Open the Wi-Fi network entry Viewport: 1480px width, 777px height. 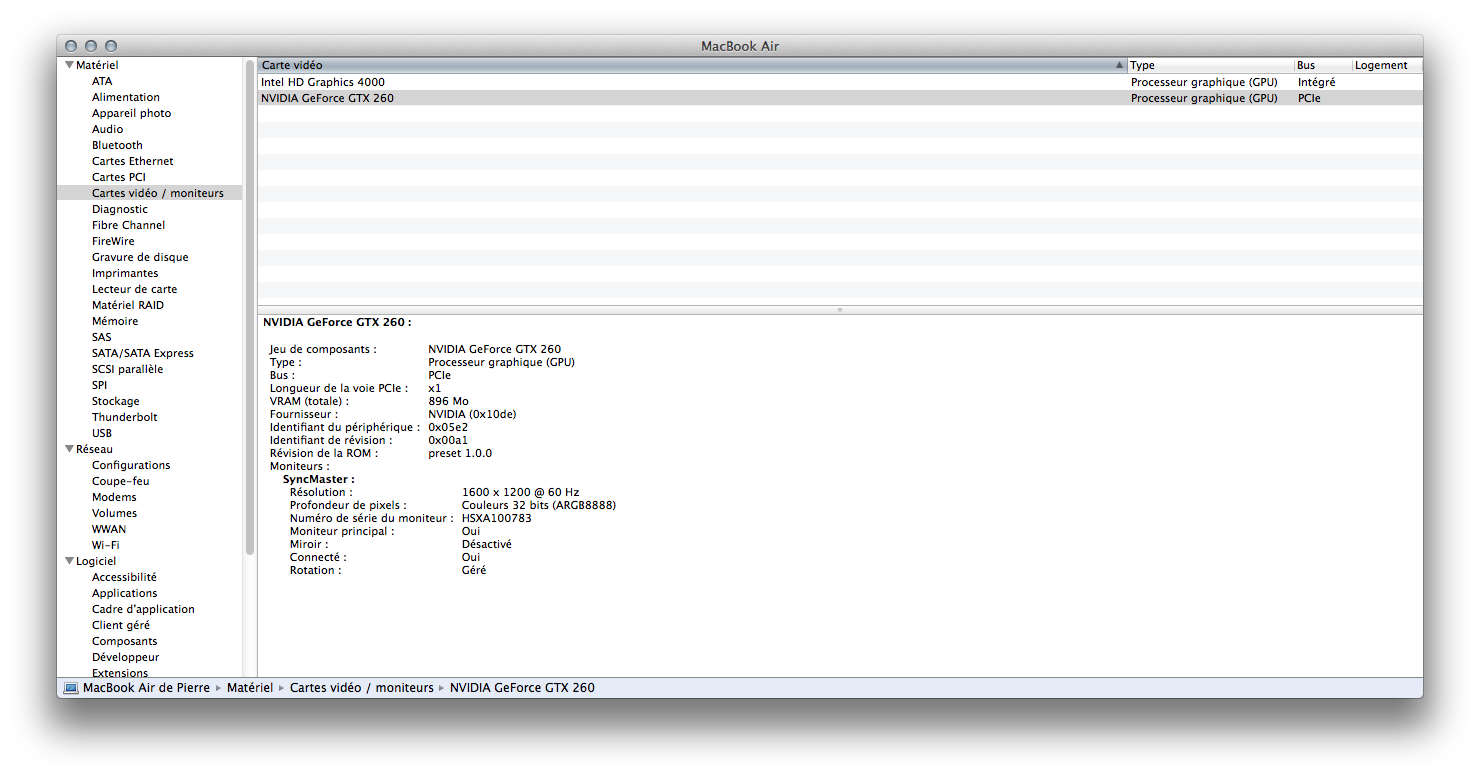coord(105,545)
